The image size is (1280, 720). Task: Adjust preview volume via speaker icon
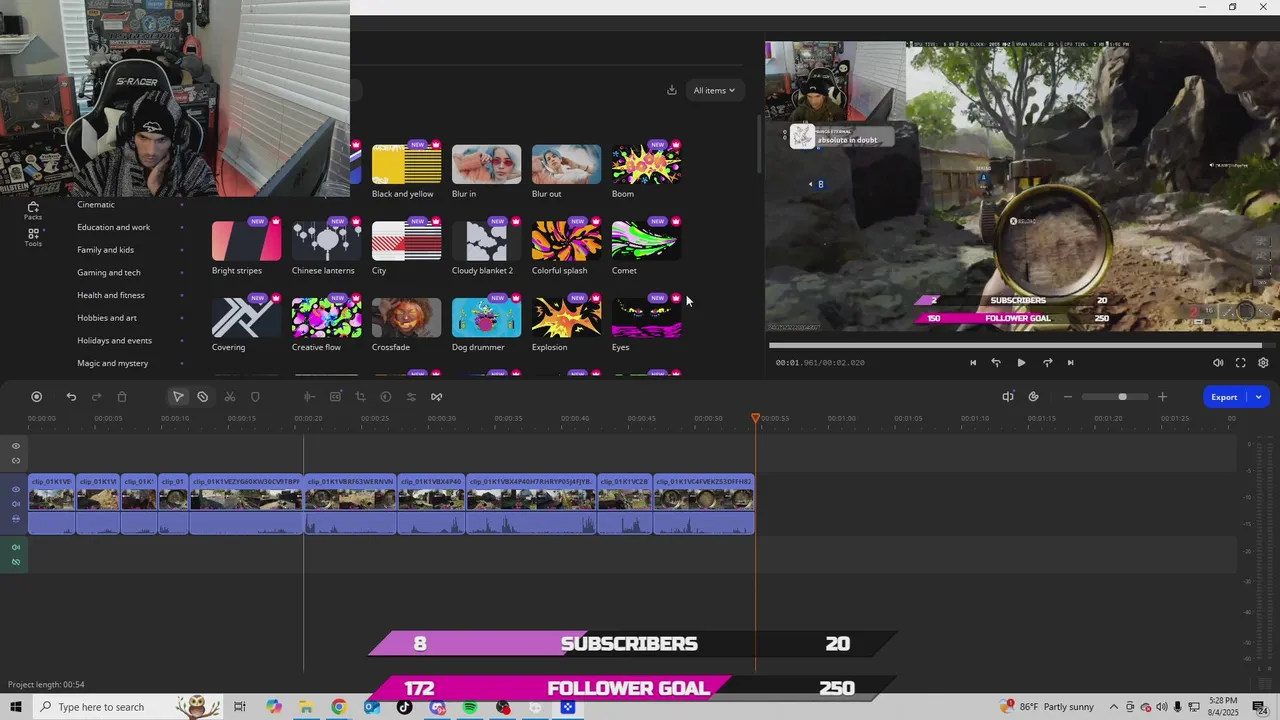pyautogui.click(x=1218, y=363)
